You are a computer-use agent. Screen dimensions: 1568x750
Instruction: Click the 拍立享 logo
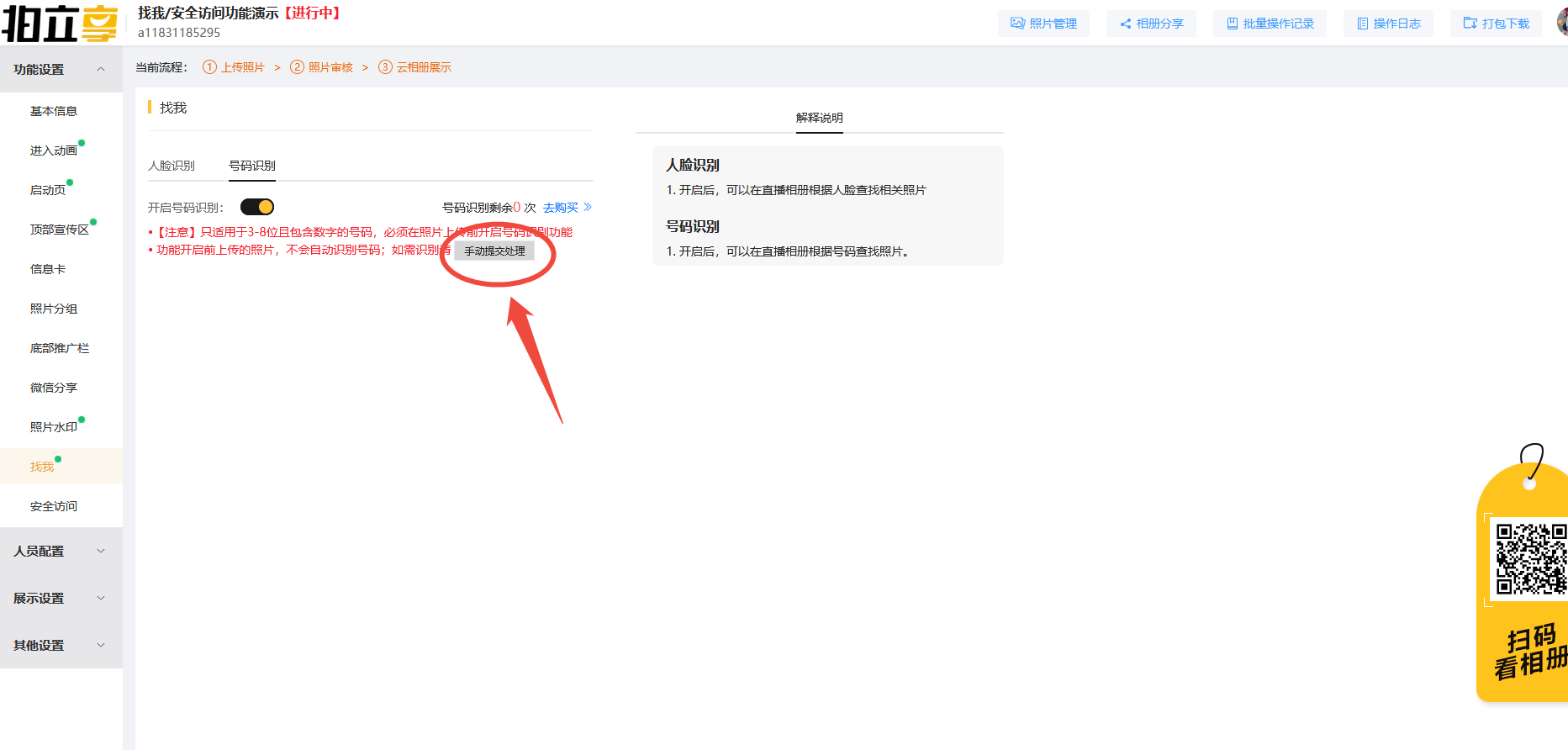[x=60, y=24]
